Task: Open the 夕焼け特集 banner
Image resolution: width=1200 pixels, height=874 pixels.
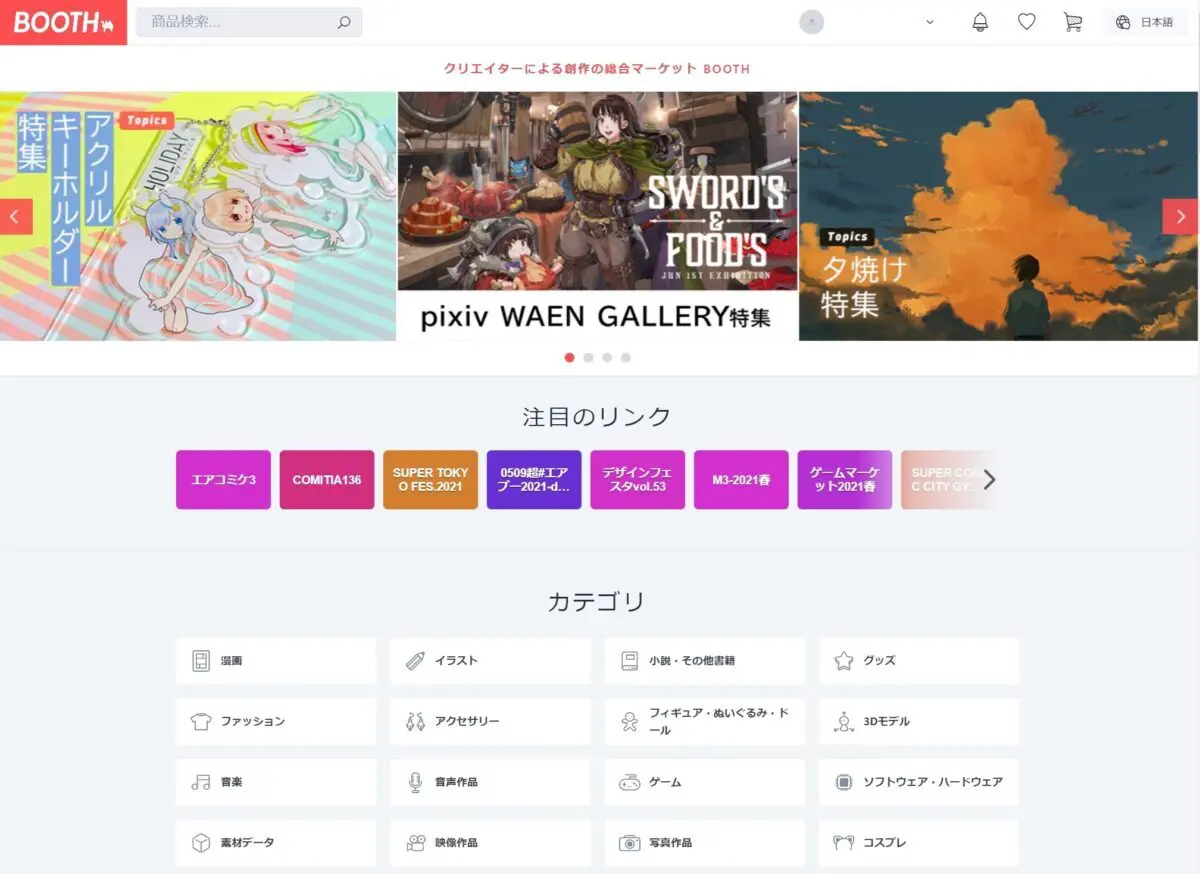Action: point(998,216)
